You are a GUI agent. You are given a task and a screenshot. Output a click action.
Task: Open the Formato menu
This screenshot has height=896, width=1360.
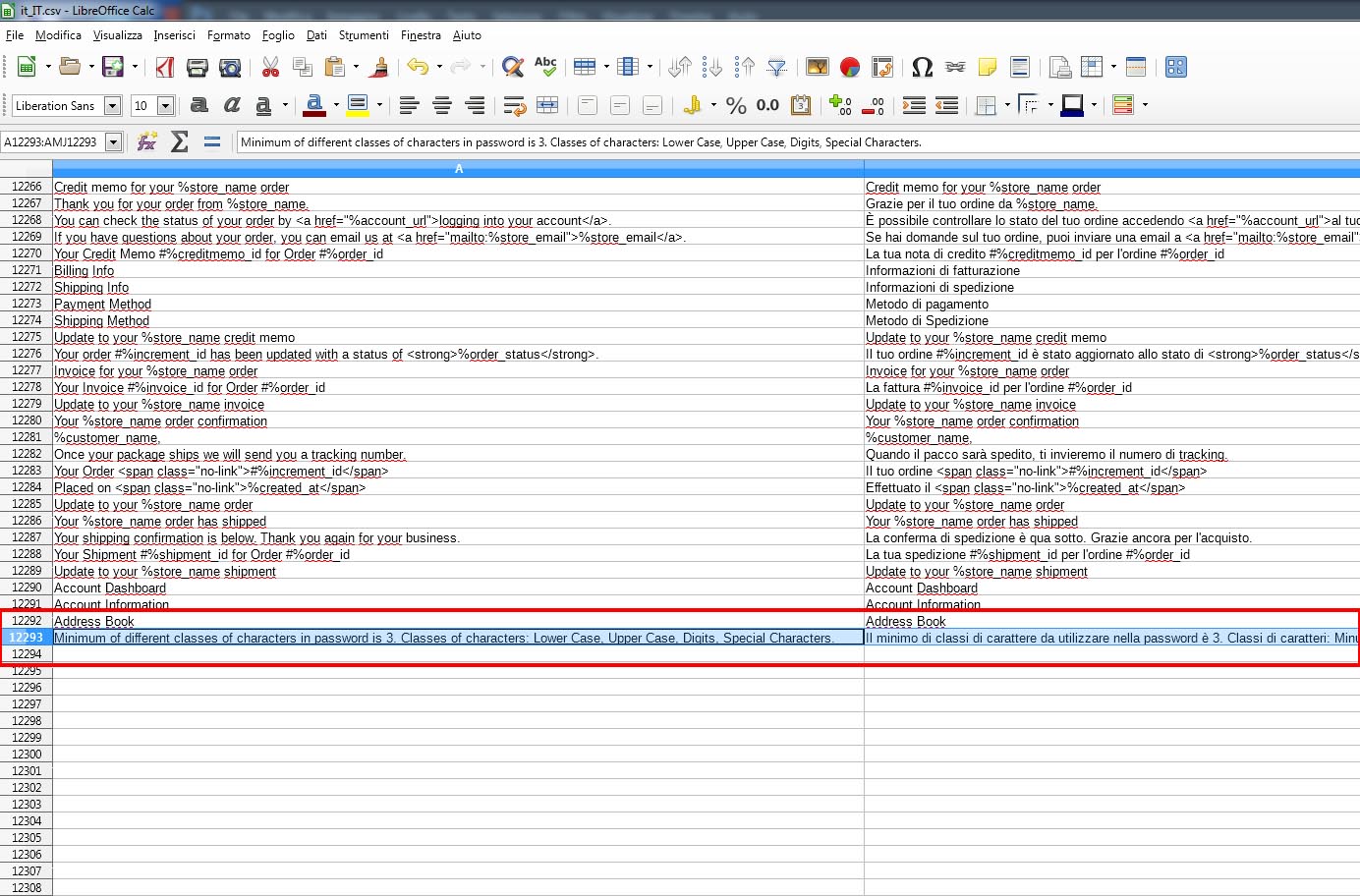229,35
